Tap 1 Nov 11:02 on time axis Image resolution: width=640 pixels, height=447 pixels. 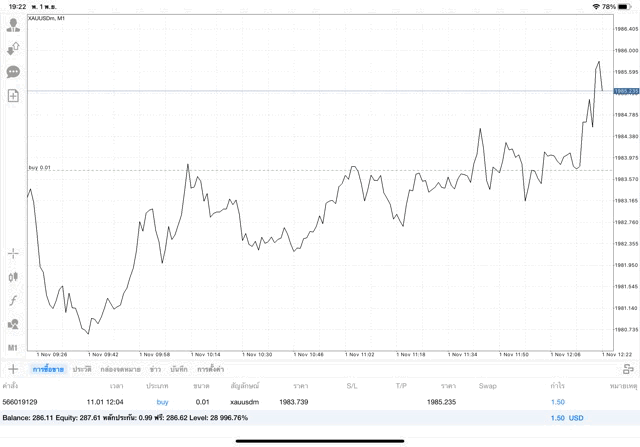point(360,354)
